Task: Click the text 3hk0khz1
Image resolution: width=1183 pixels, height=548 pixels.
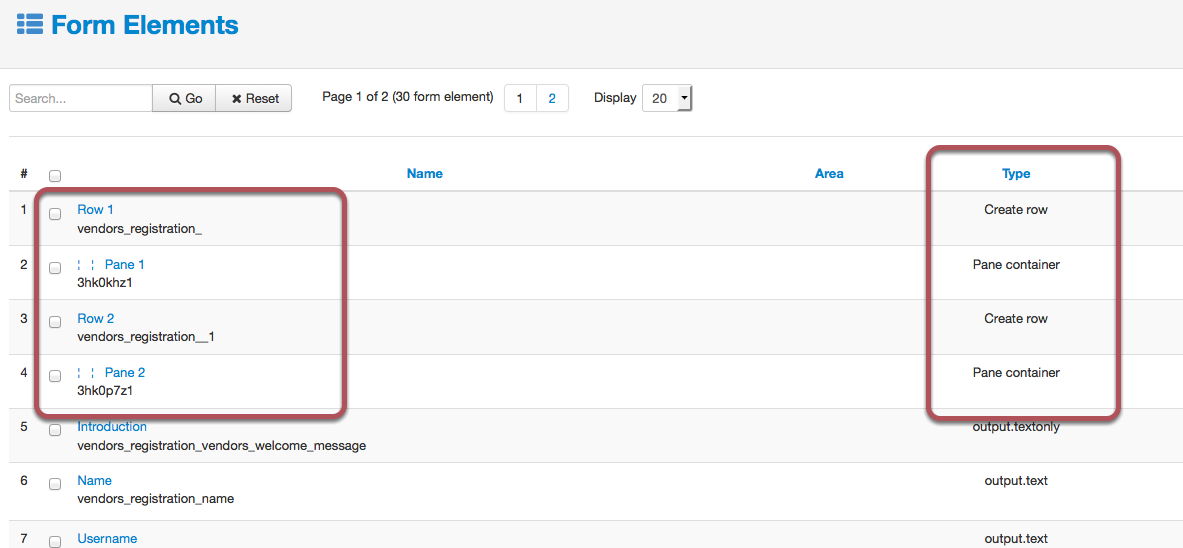Action: (105, 283)
